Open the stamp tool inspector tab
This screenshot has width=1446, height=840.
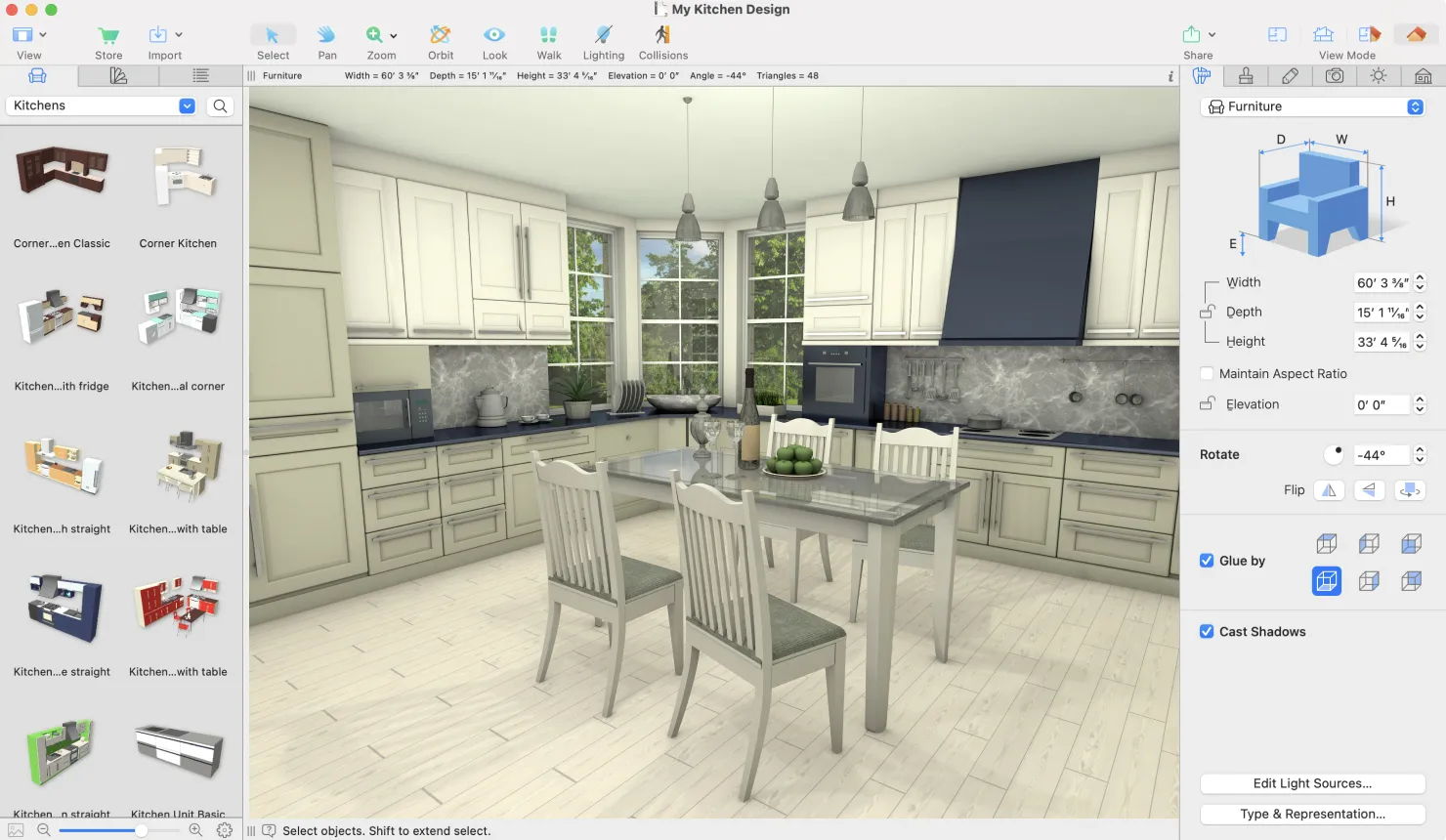tap(1246, 76)
